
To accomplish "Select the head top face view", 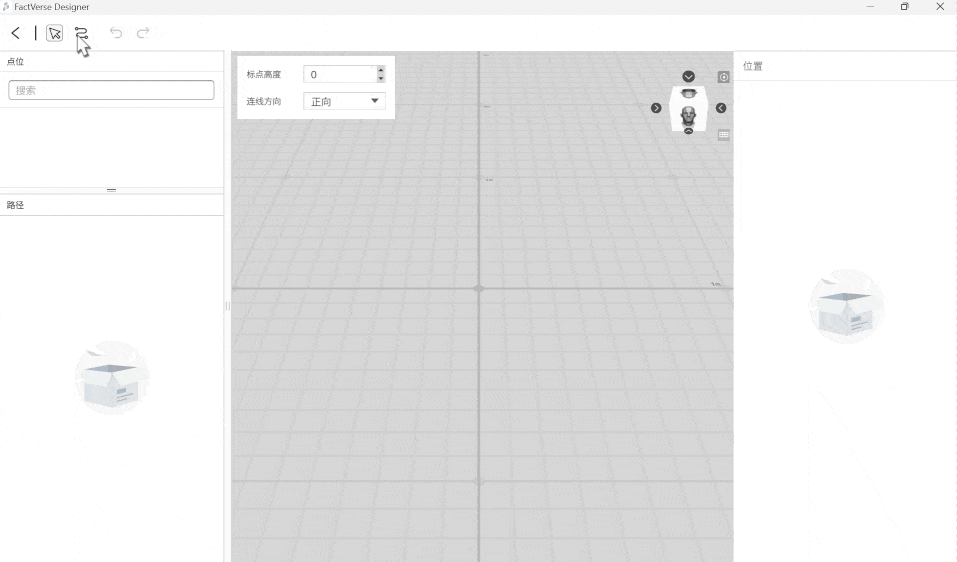I will tap(688, 93).
